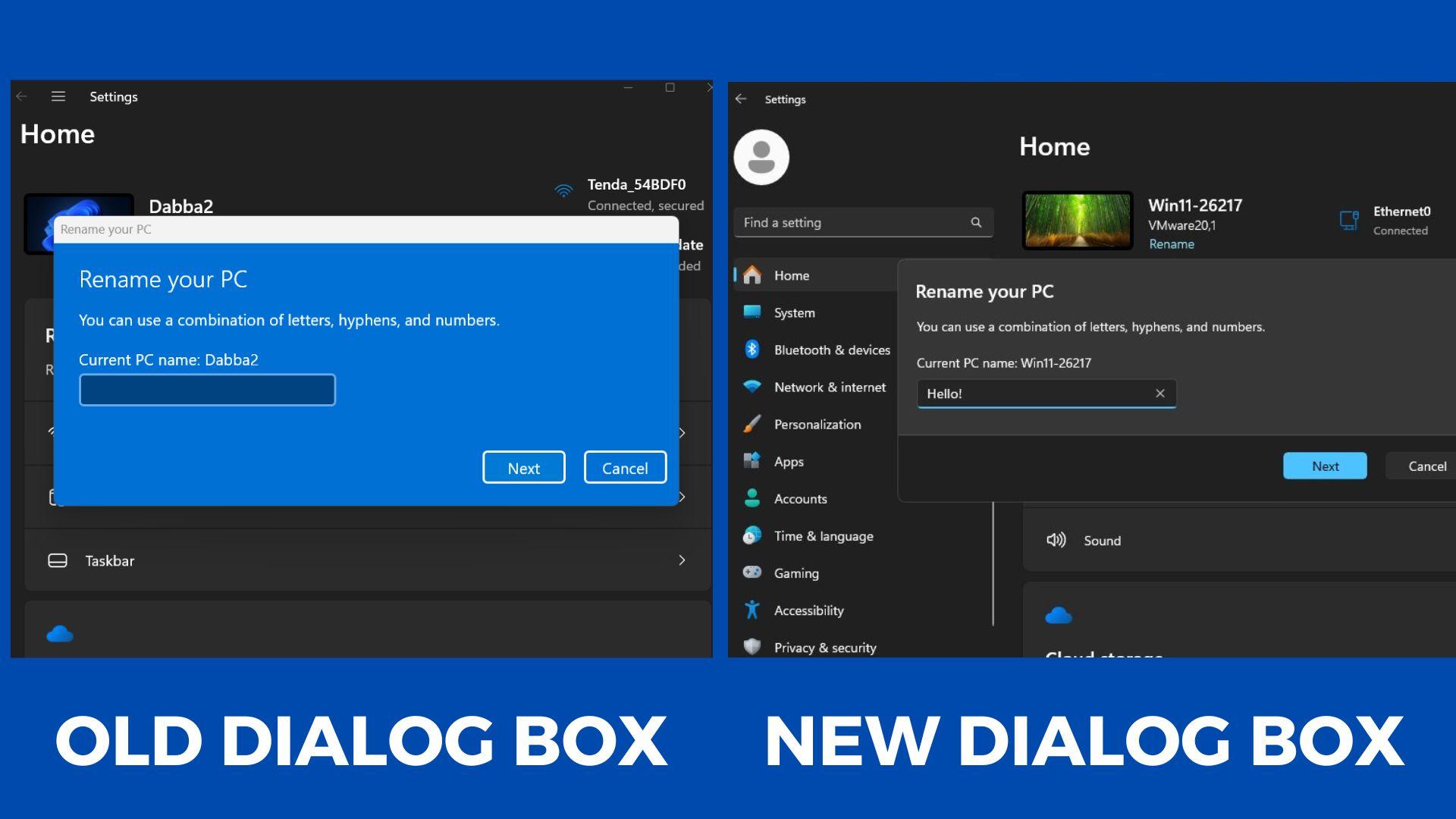Screen dimensions: 1456x819
Task: Select Network & internet in the sidebar
Action: (x=829, y=387)
